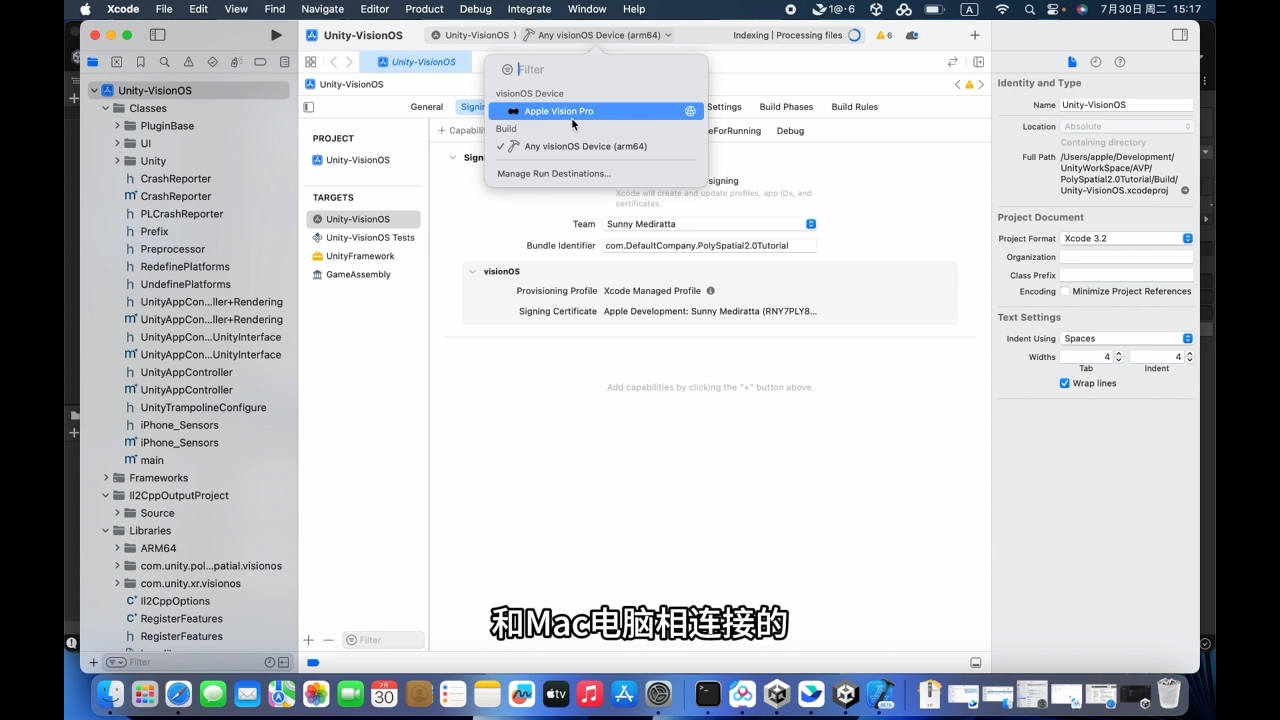This screenshot has height=720, width=1280.
Task: Toggle Wrap lines checkbox
Action: [1065, 383]
